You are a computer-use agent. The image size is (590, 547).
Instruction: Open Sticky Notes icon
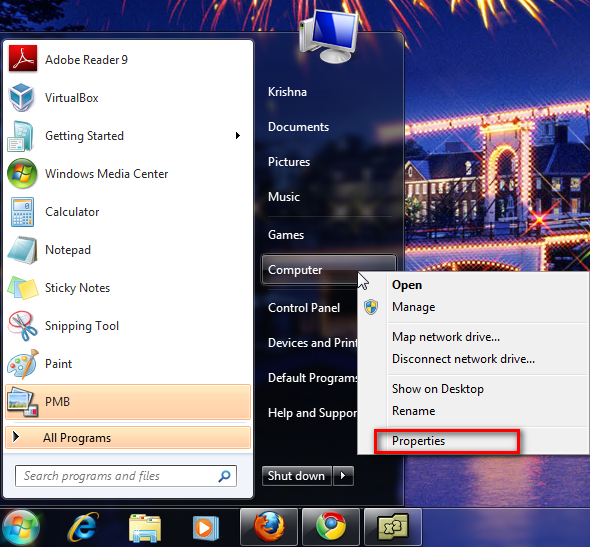23,288
